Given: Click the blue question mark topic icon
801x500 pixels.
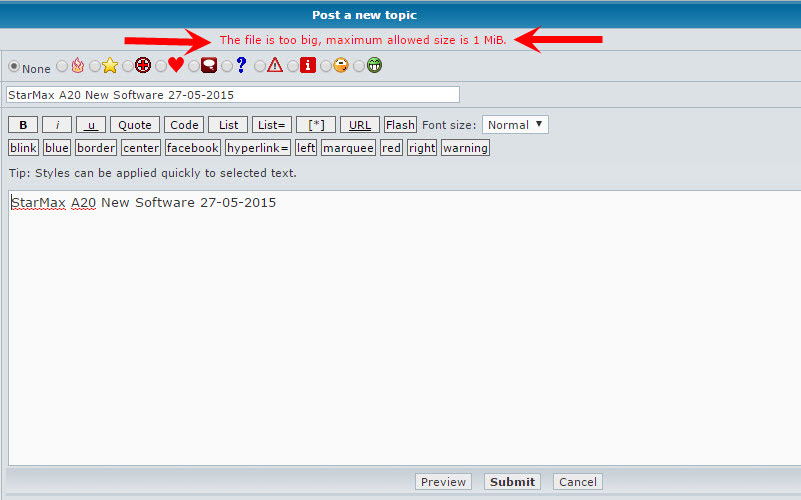Looking at the screenshot, I should point(242,65).
